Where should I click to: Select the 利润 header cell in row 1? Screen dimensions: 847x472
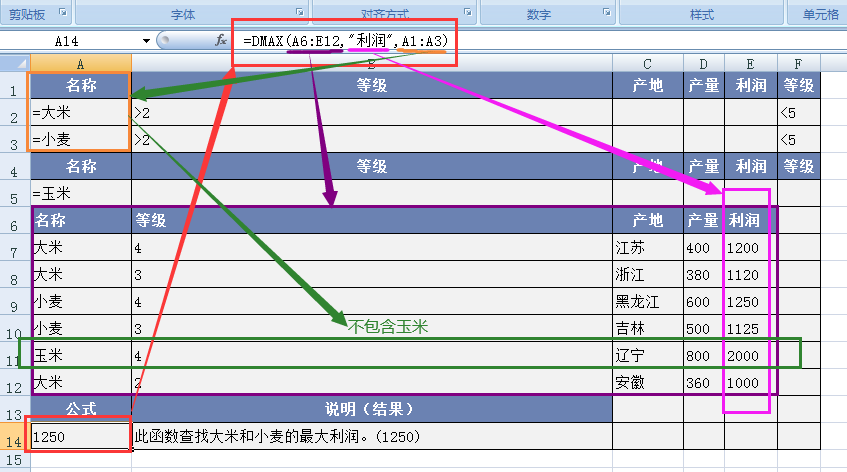(751, 85)
